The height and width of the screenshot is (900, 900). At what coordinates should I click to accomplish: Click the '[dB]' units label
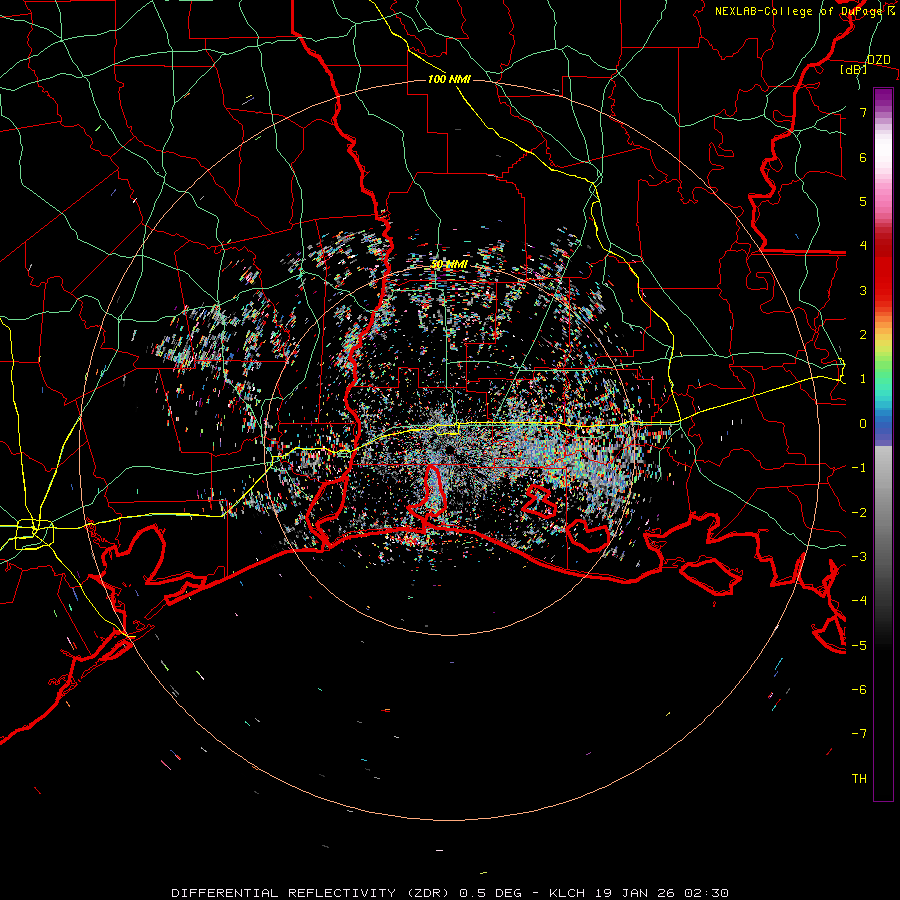[854, 70]
